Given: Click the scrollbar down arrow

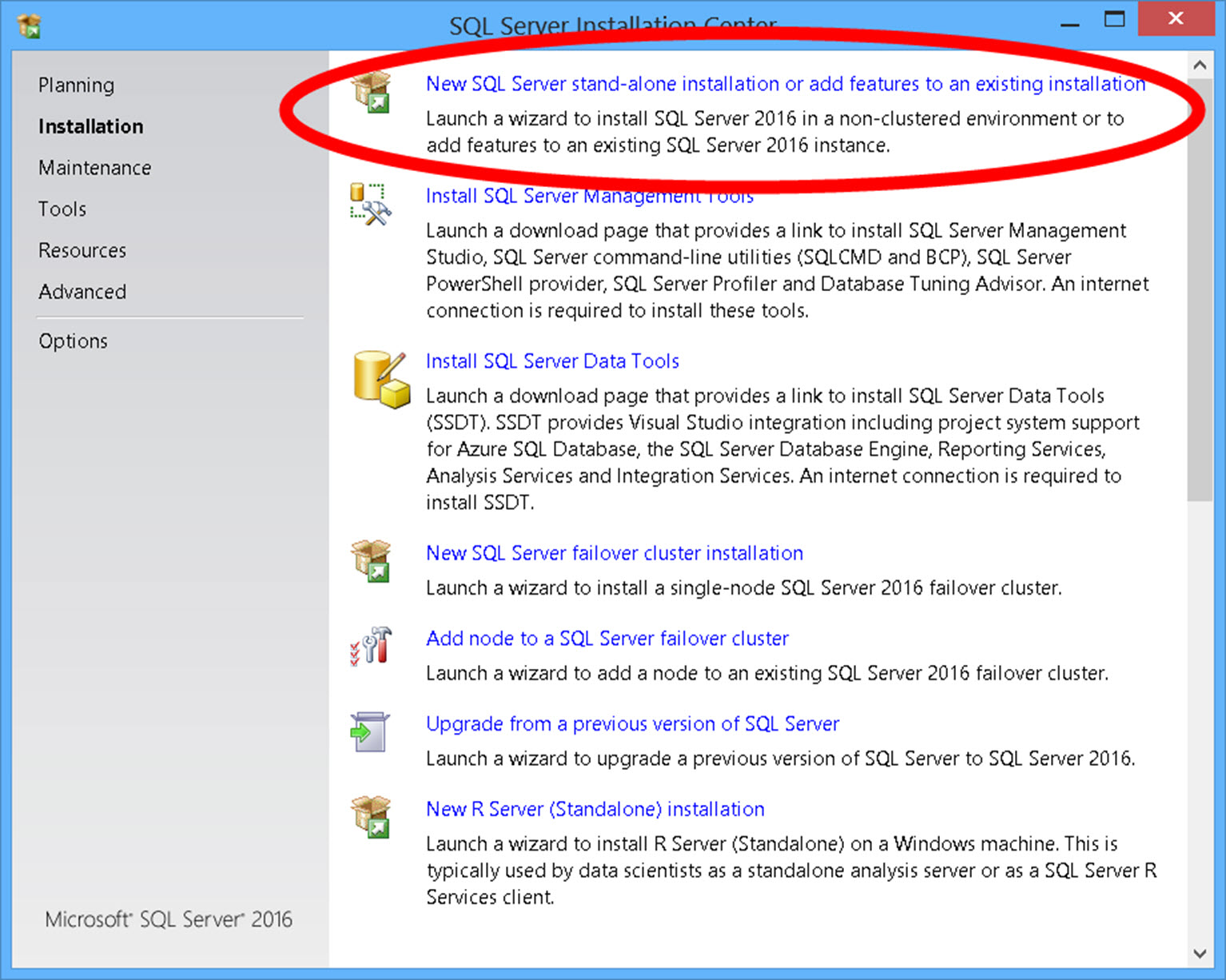Looking at the screenshot, I should [x=1200, y=954].
